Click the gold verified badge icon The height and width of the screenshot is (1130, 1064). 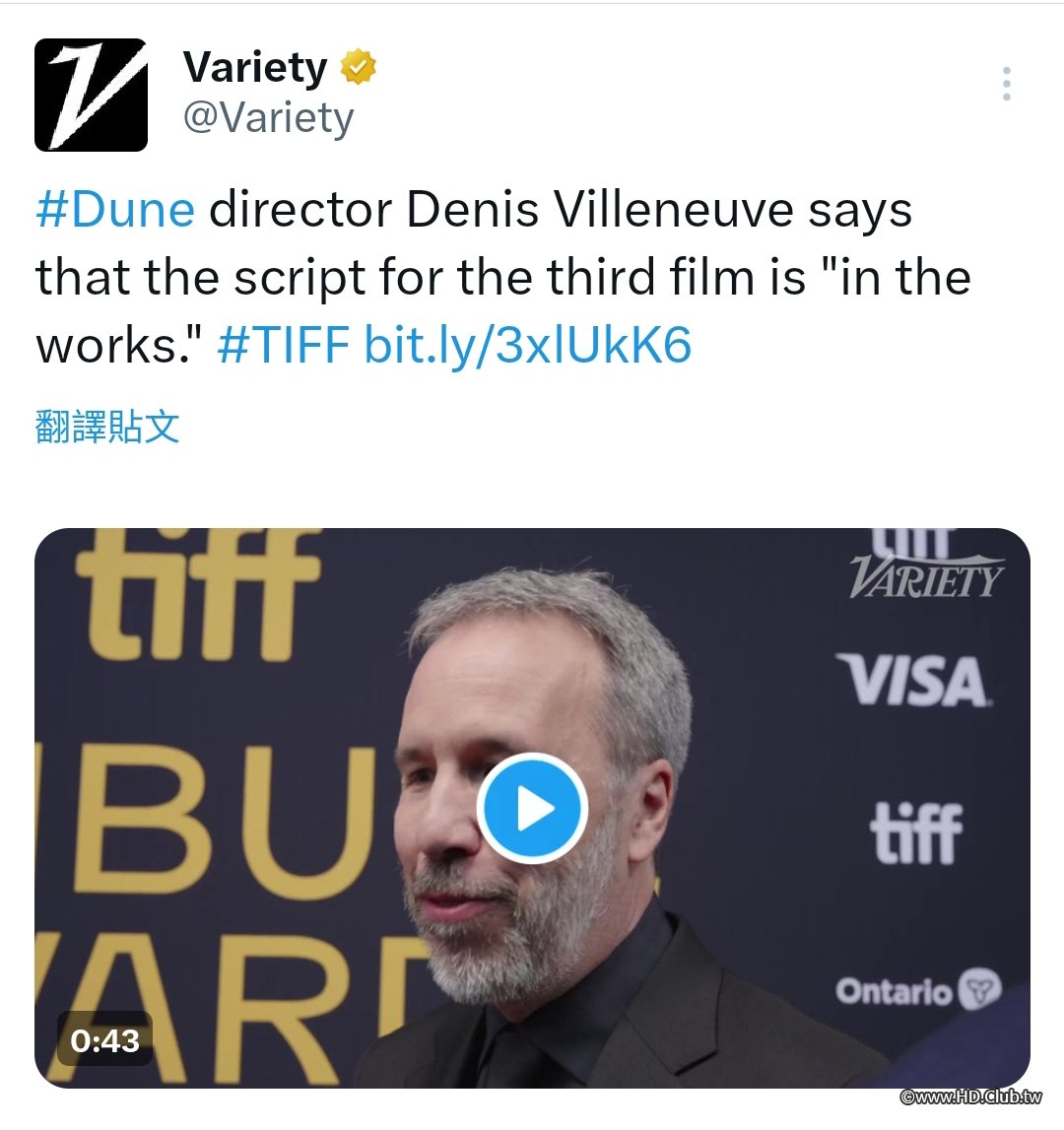[x=359, y=67]
